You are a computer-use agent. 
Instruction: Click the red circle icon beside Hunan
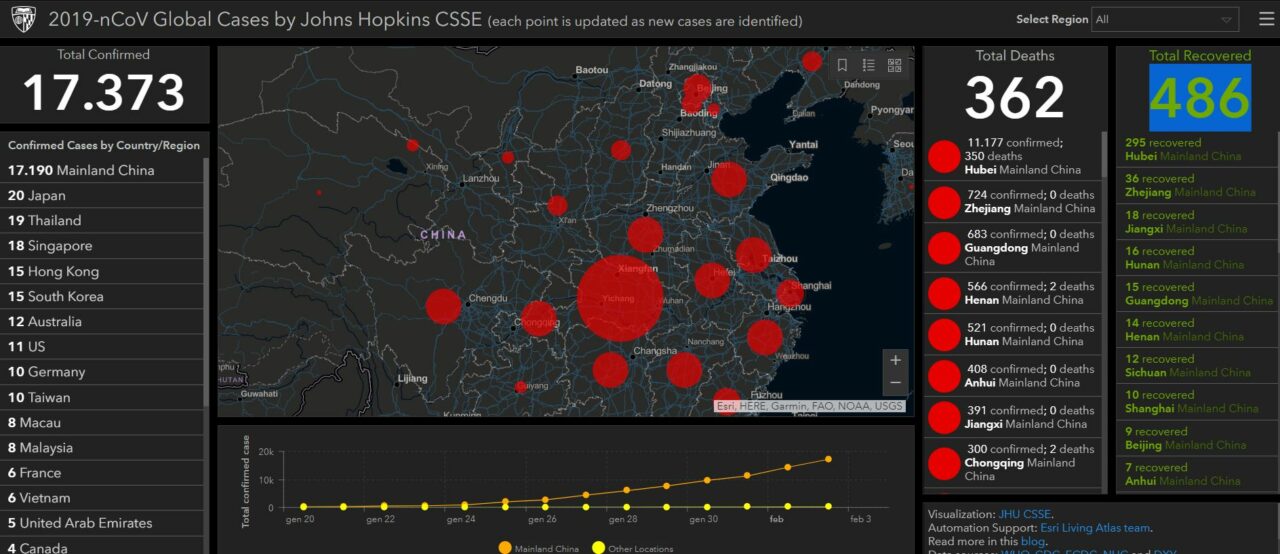tap(944, 334)
